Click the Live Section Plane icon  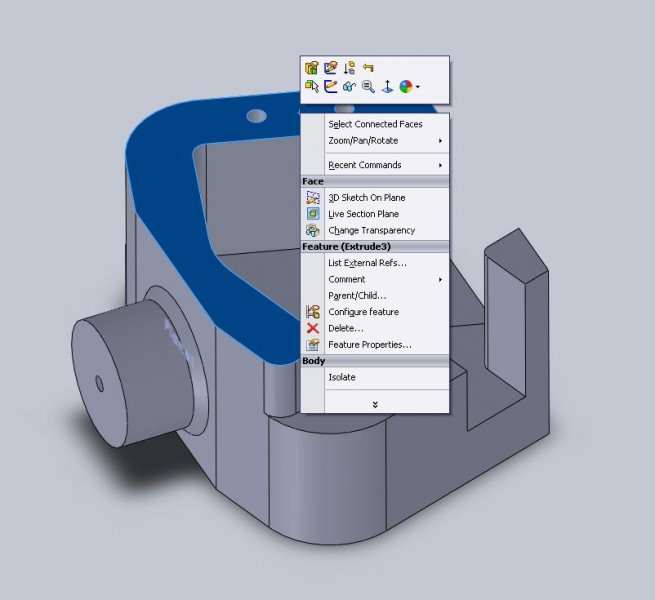click(312, 214)
